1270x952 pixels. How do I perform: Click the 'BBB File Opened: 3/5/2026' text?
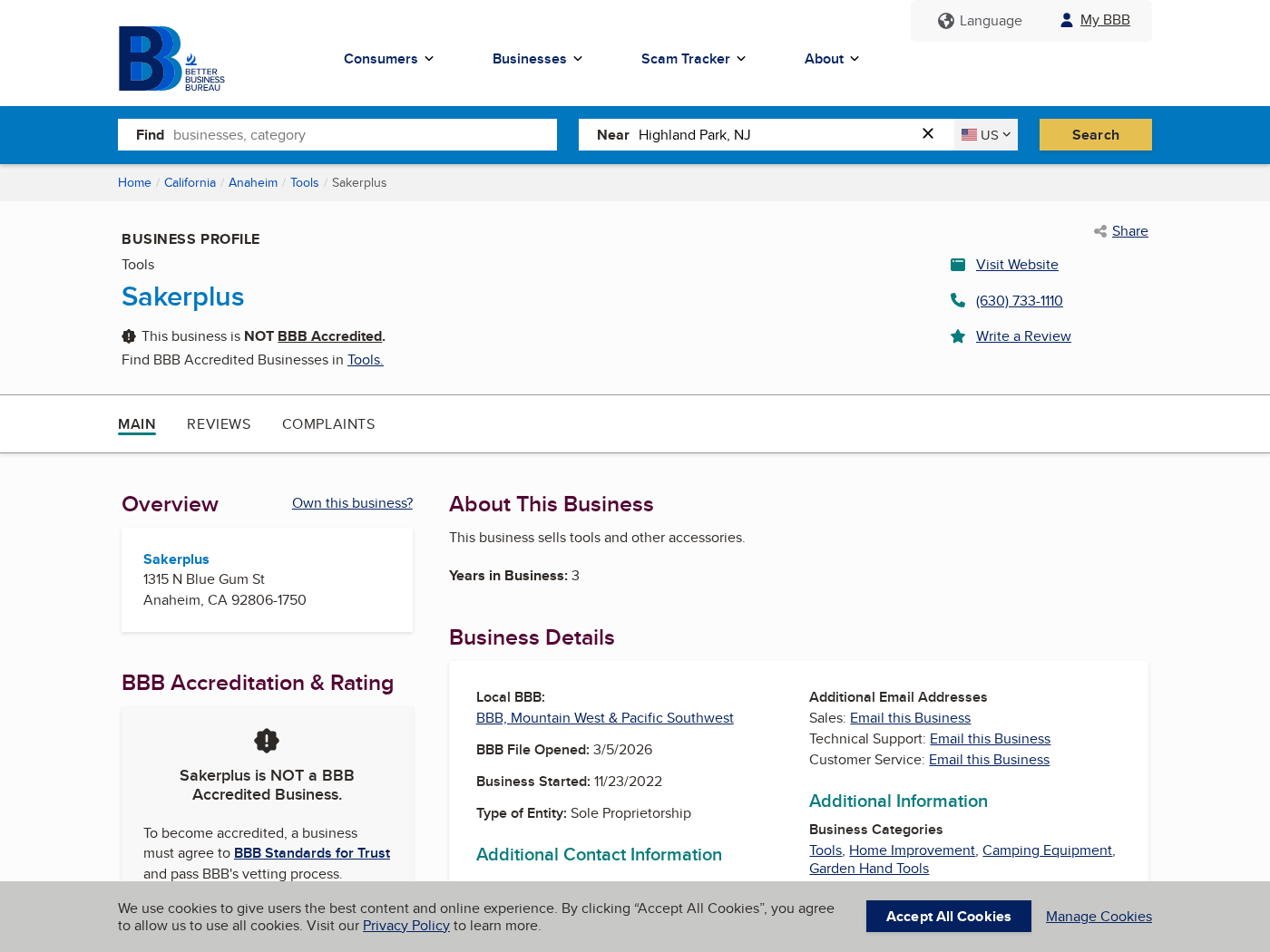pos(564,750)
